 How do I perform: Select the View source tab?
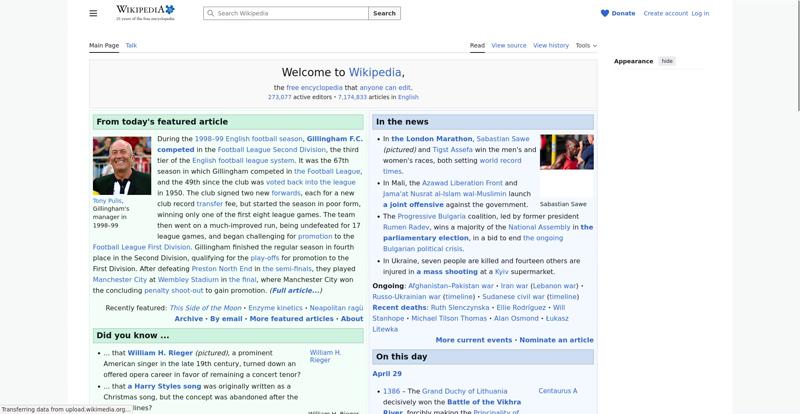coord(508,45)
